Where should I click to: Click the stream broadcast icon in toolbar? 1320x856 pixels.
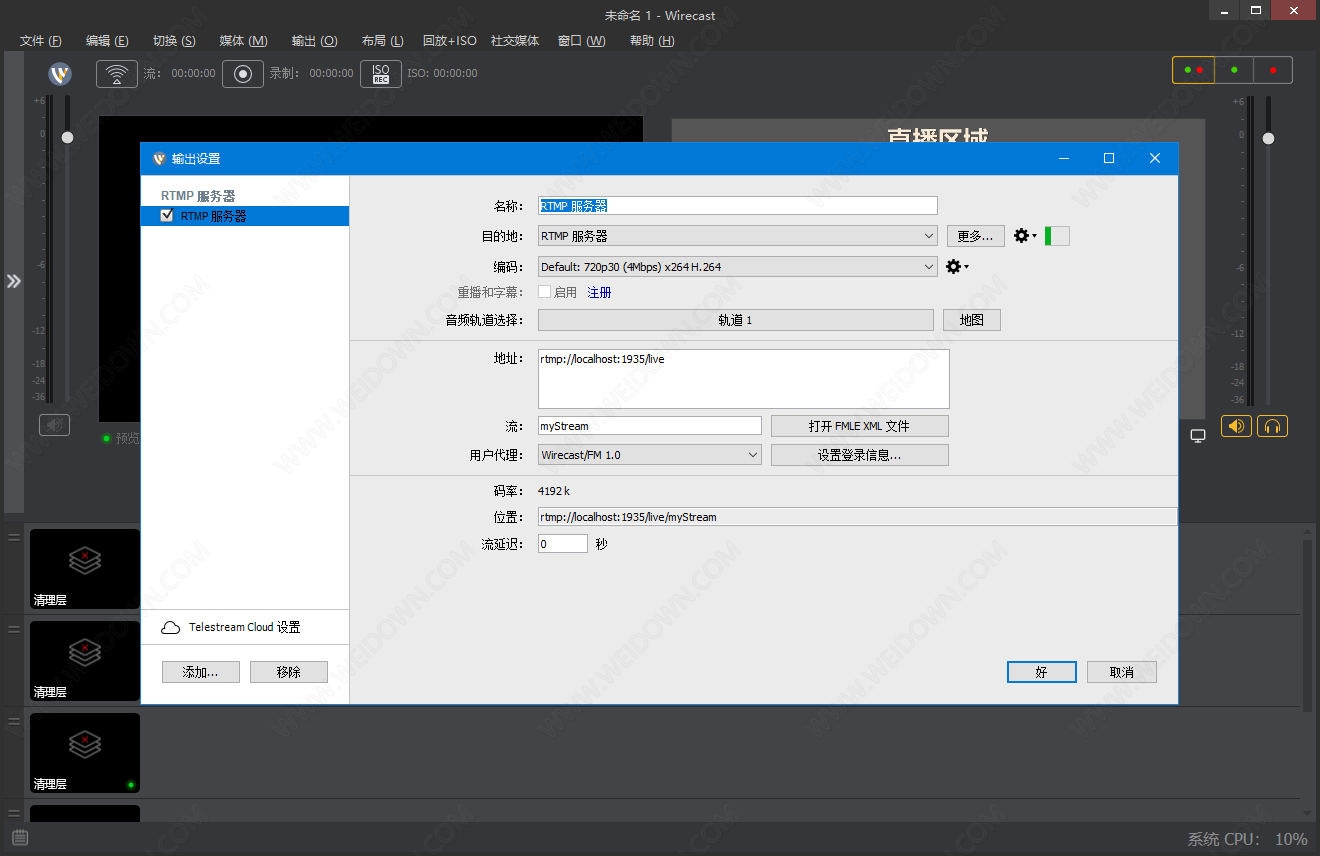click(x=117, y=74)
